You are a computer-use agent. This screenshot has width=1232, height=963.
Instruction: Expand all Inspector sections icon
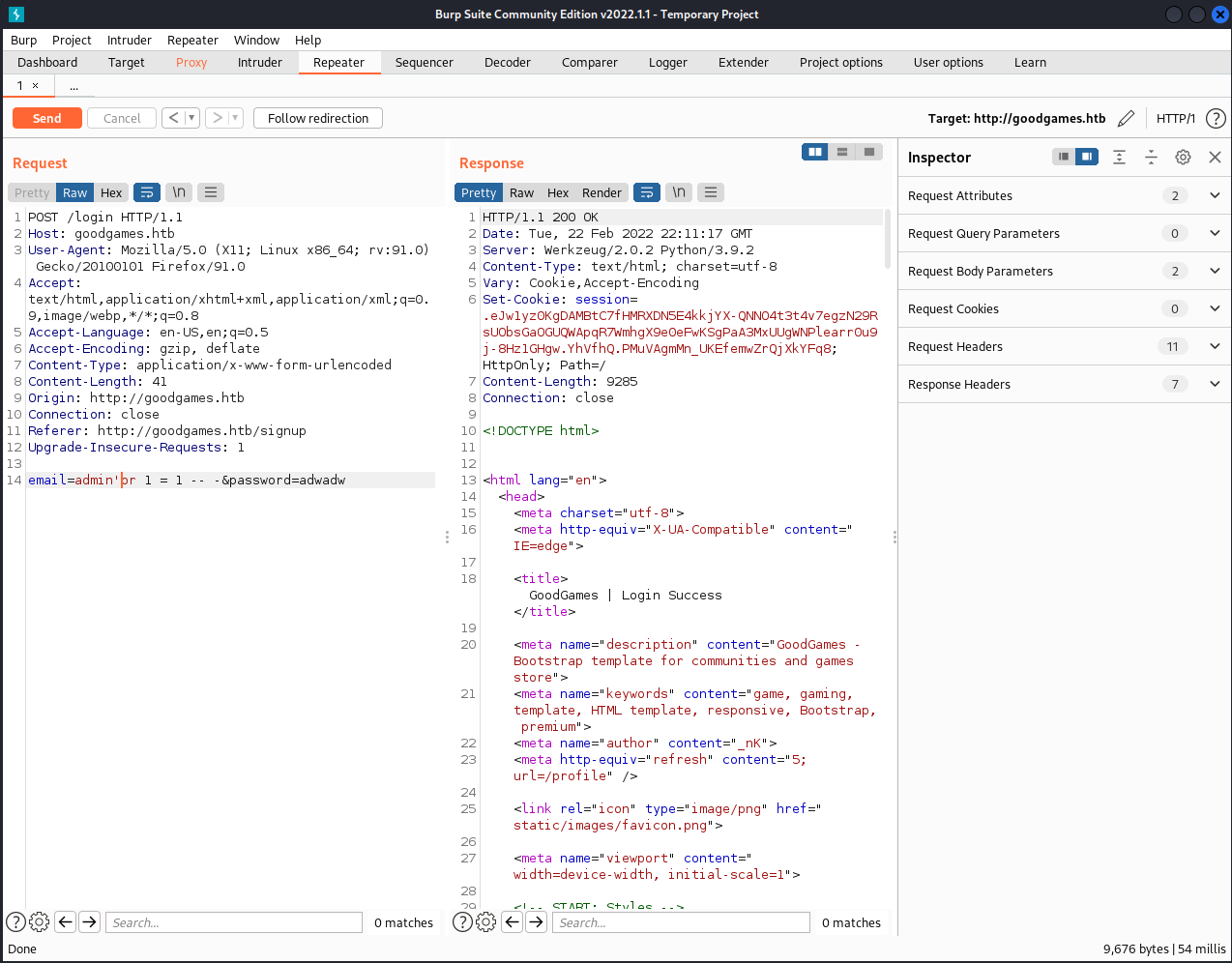(x=1119, y=157)
